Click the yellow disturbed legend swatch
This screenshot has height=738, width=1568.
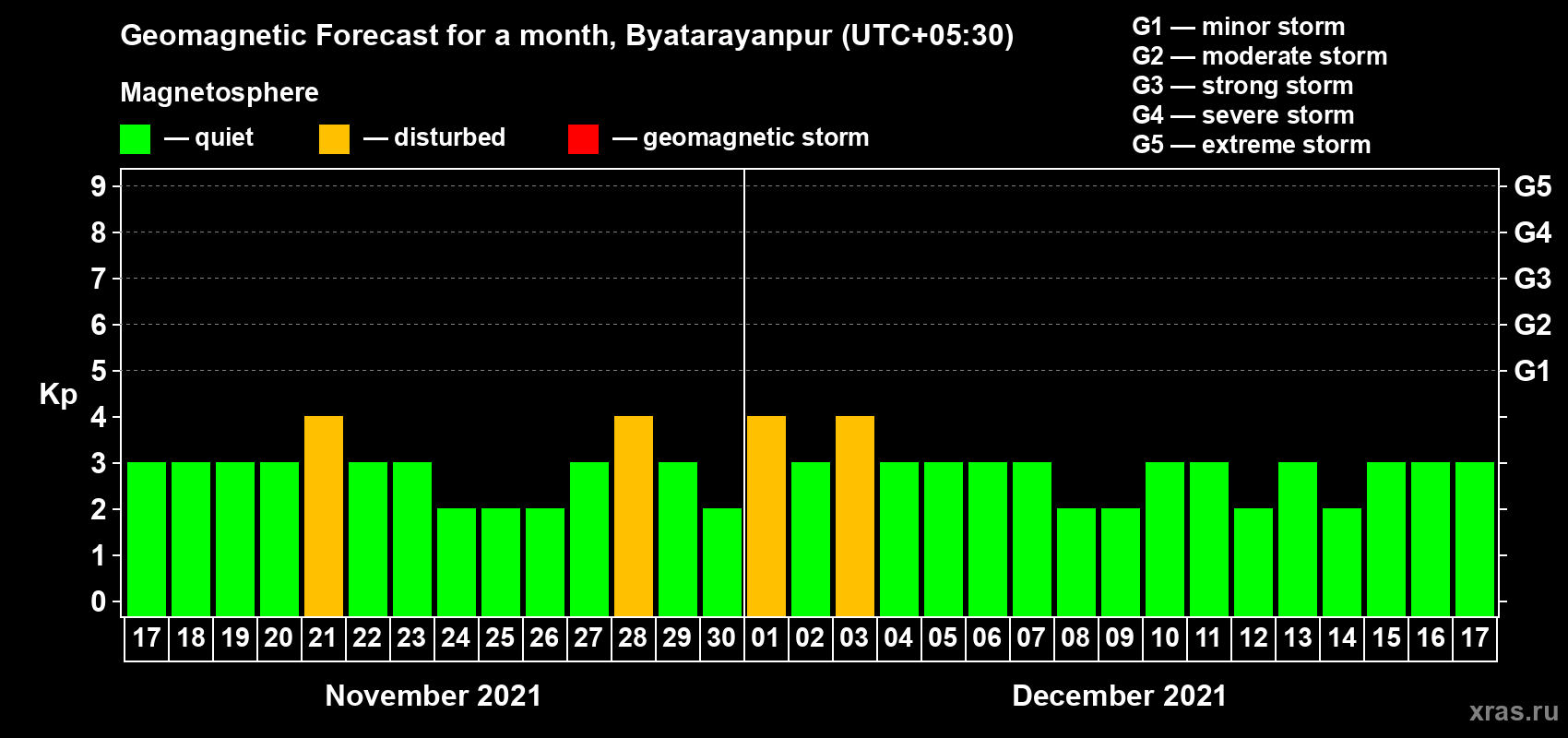click(334, 139)
